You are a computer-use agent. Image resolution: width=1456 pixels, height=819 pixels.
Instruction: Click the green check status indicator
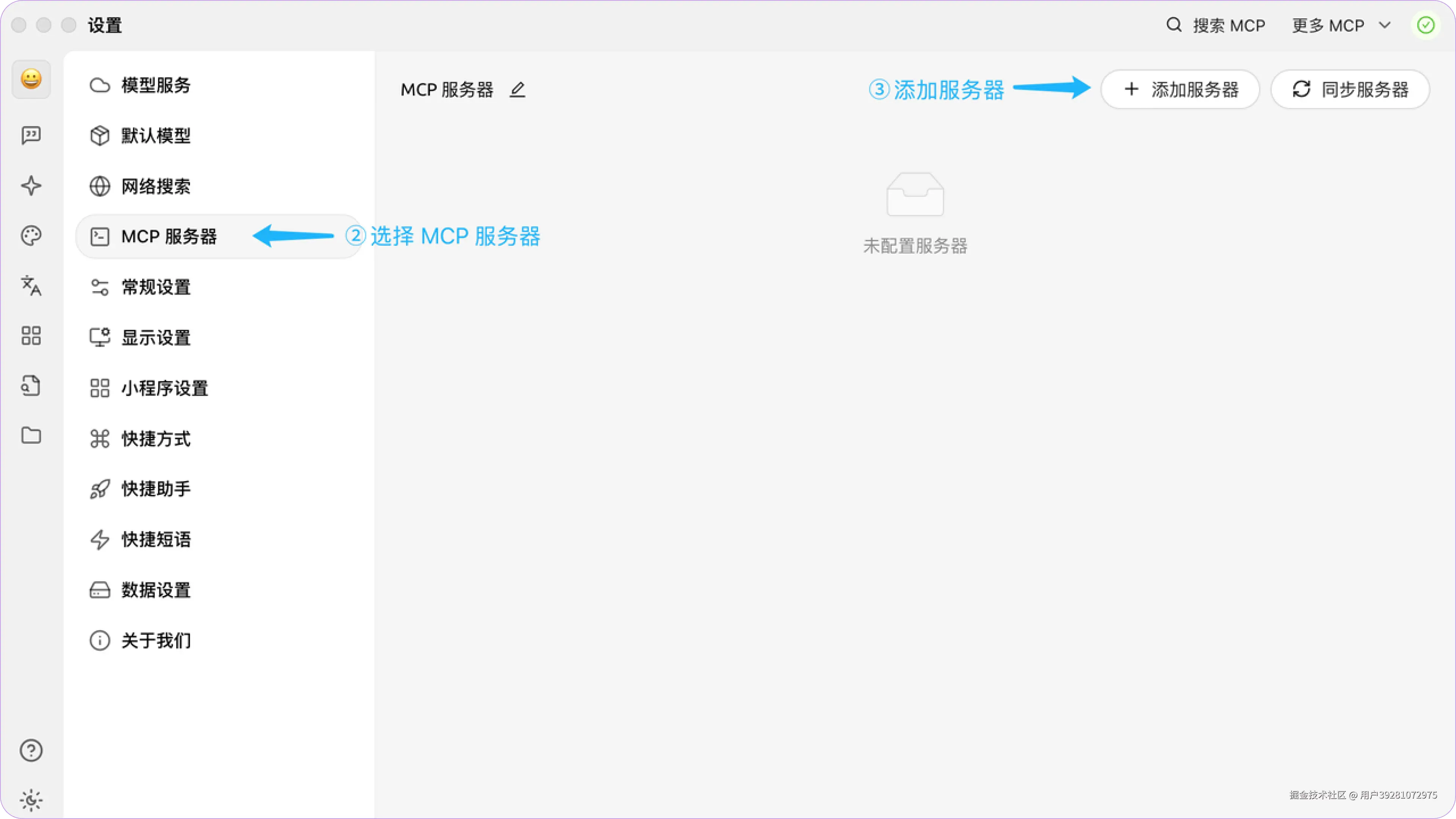pos(1426,25)
